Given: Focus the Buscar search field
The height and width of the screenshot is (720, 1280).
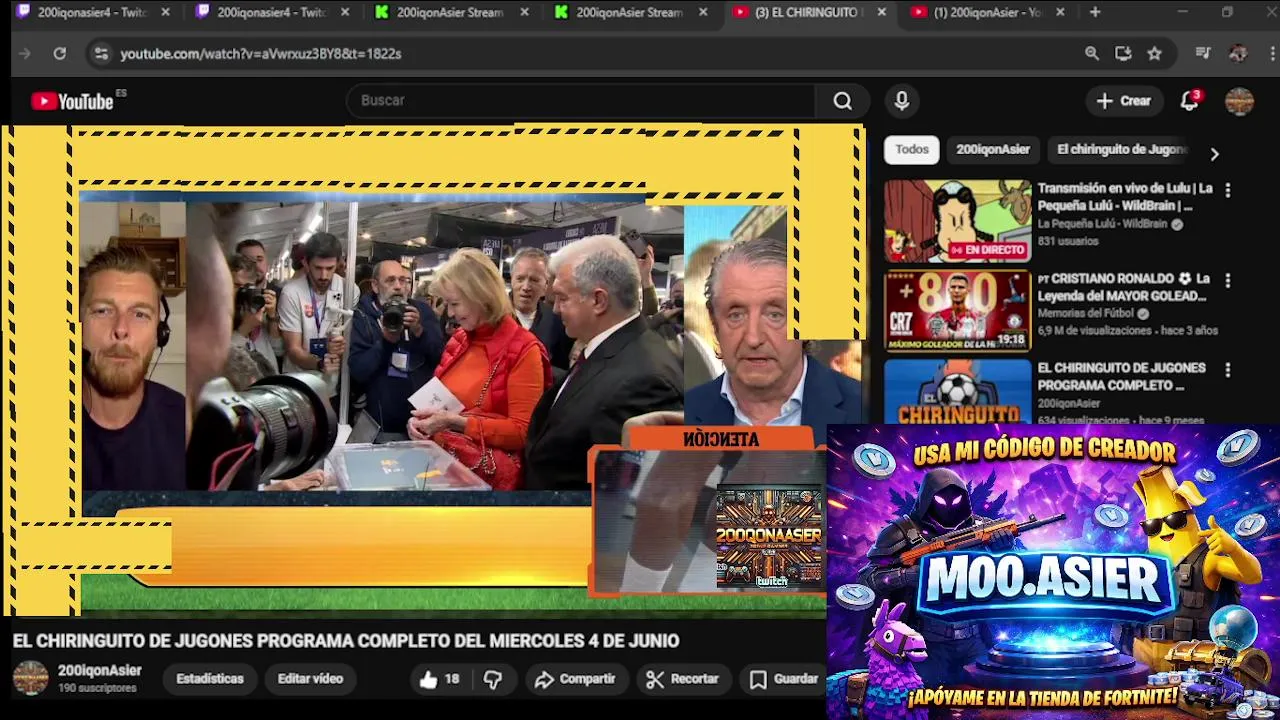Looking at the screenshot, I should pos(583,101).
